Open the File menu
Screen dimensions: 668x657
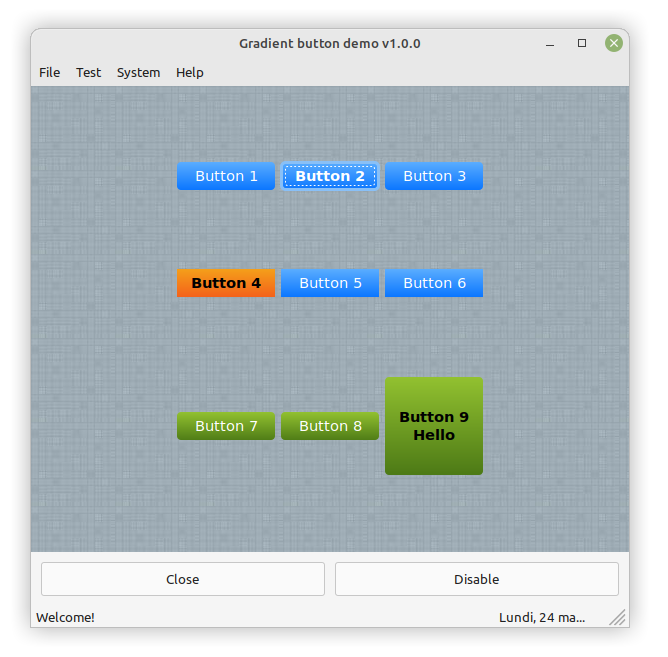(x=49, y=72)
